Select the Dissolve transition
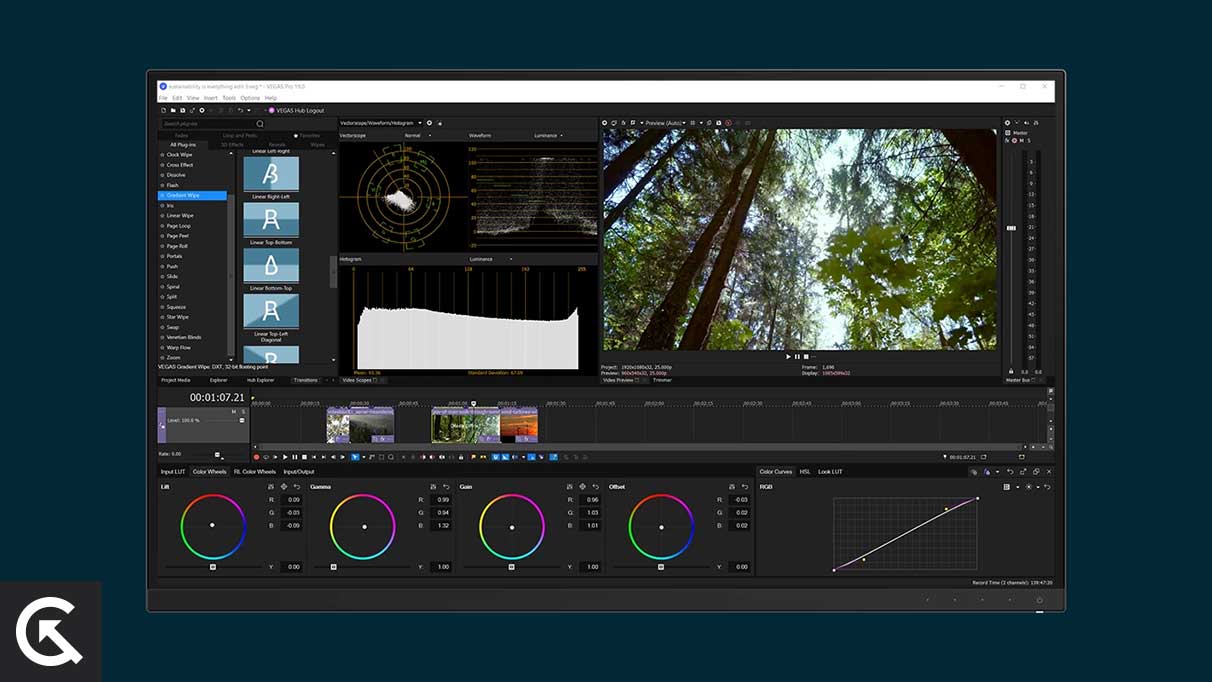This screenshot has width=1212, height=682. [176, 175]
